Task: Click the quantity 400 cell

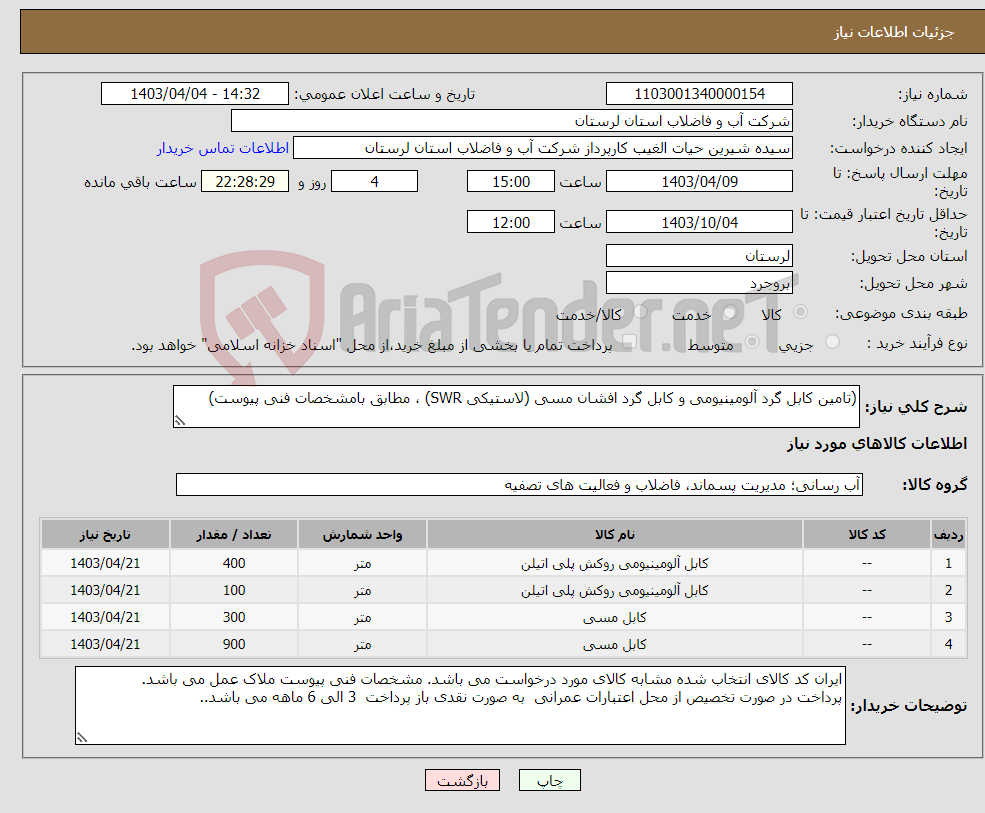Action: click(234, 564)
